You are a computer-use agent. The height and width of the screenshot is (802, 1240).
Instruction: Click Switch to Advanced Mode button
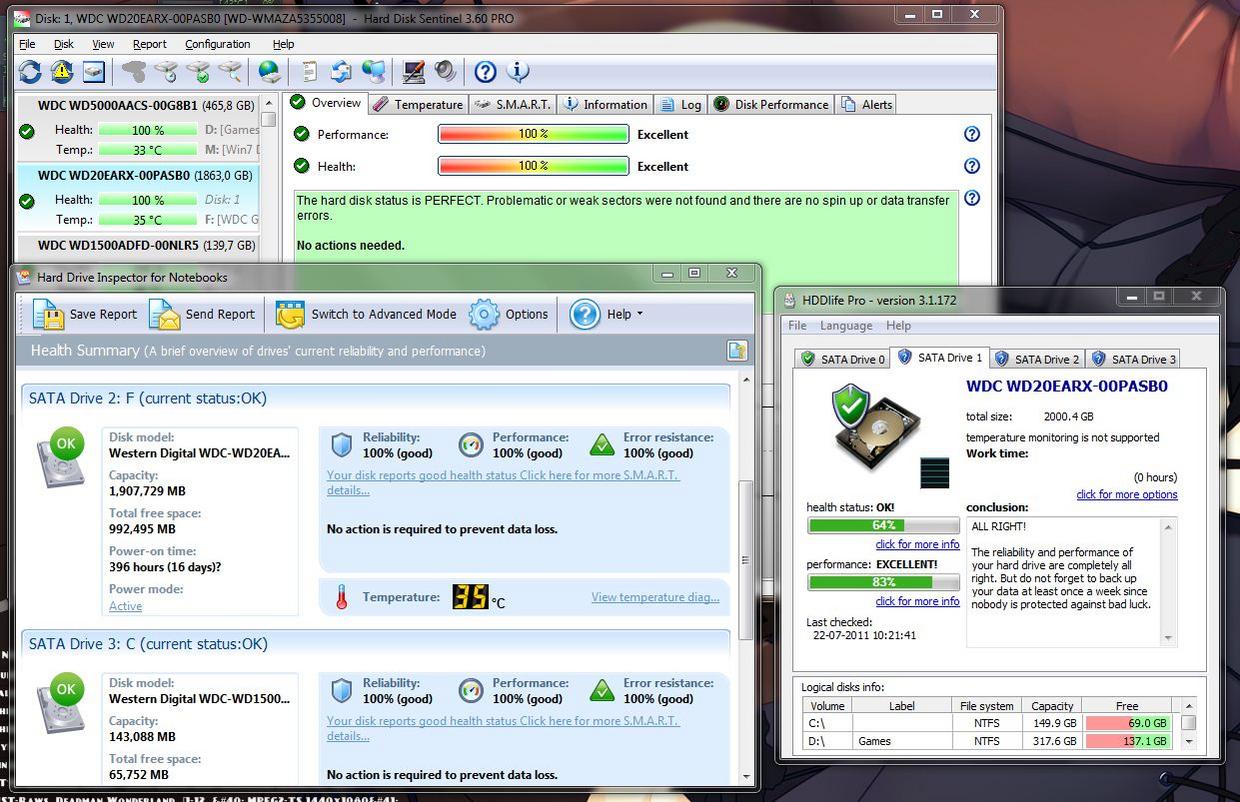(x=367, y=314)
